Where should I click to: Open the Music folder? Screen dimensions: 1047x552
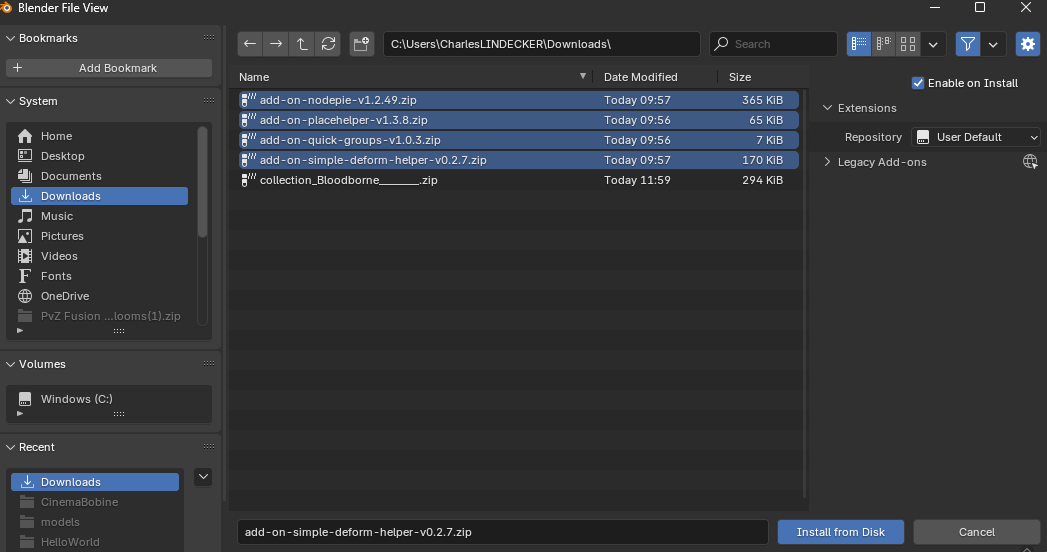[x=99, y=216]
